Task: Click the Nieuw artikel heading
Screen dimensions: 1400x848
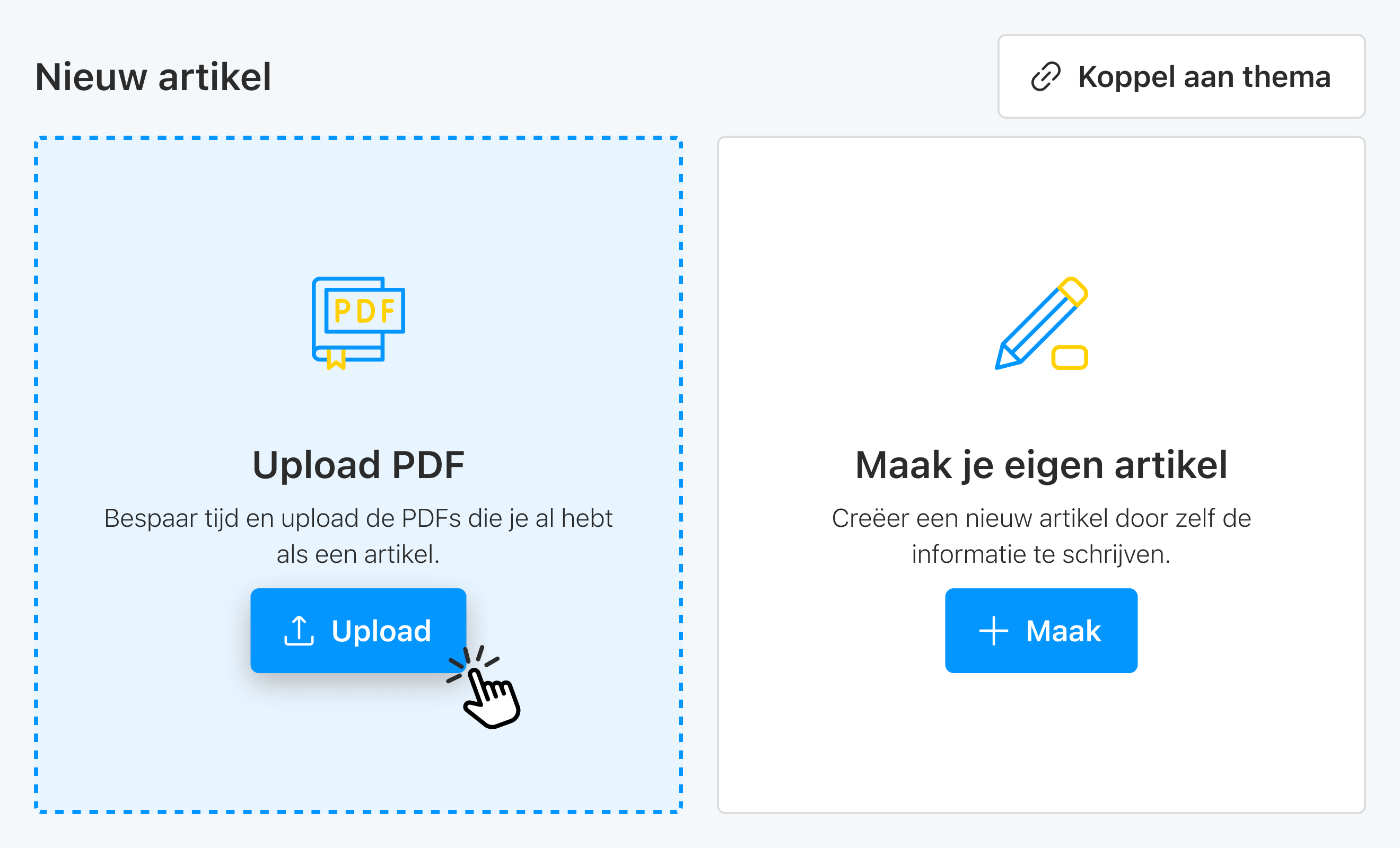Action: point(153,77)
